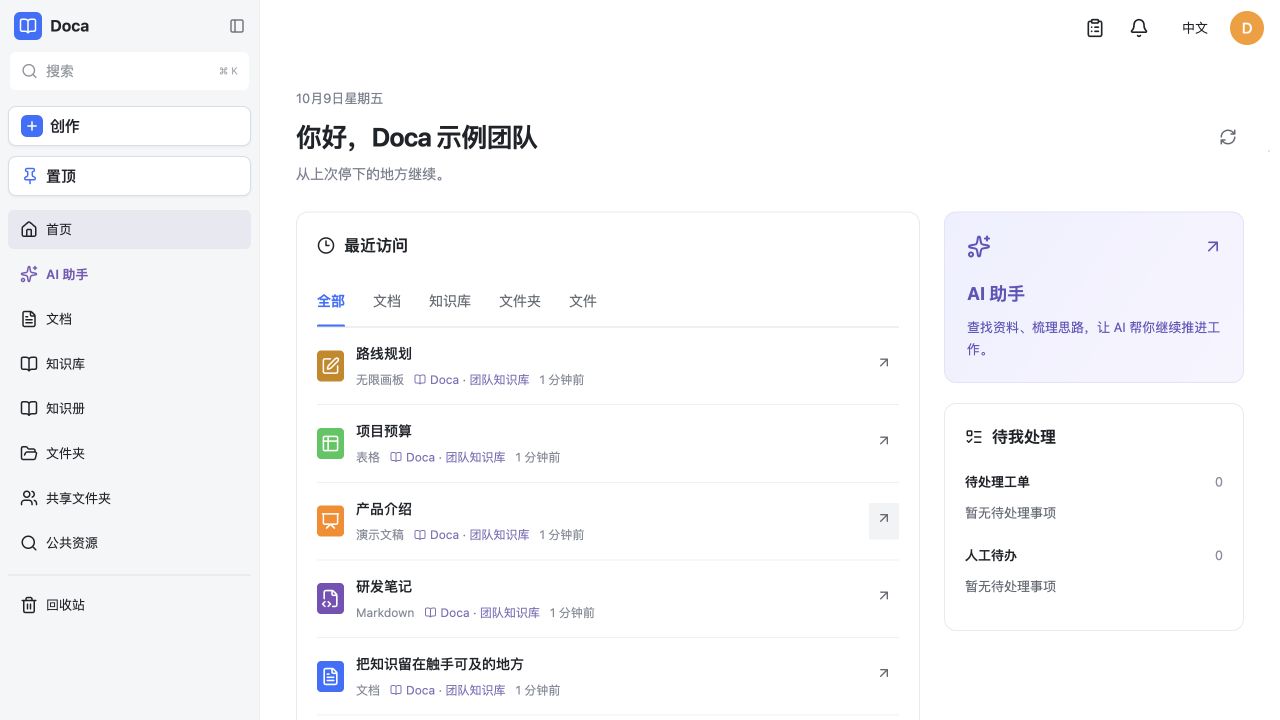
Task: Click the 创作 button
Action: tap(130, 126)
